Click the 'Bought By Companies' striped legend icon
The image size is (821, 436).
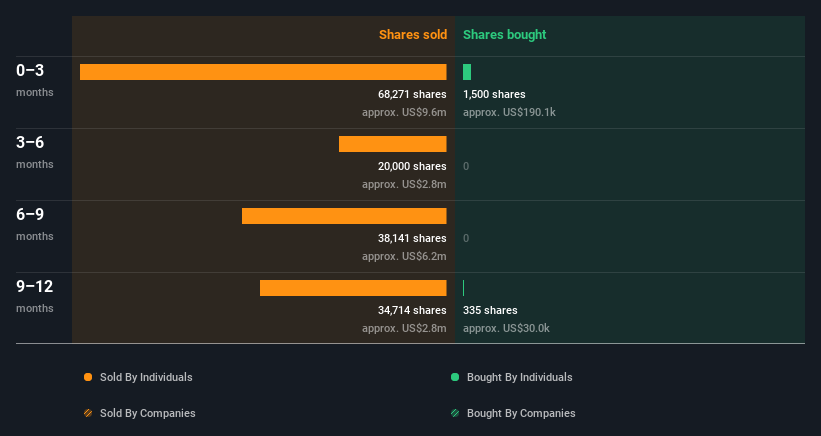click(x=455, y=413)
